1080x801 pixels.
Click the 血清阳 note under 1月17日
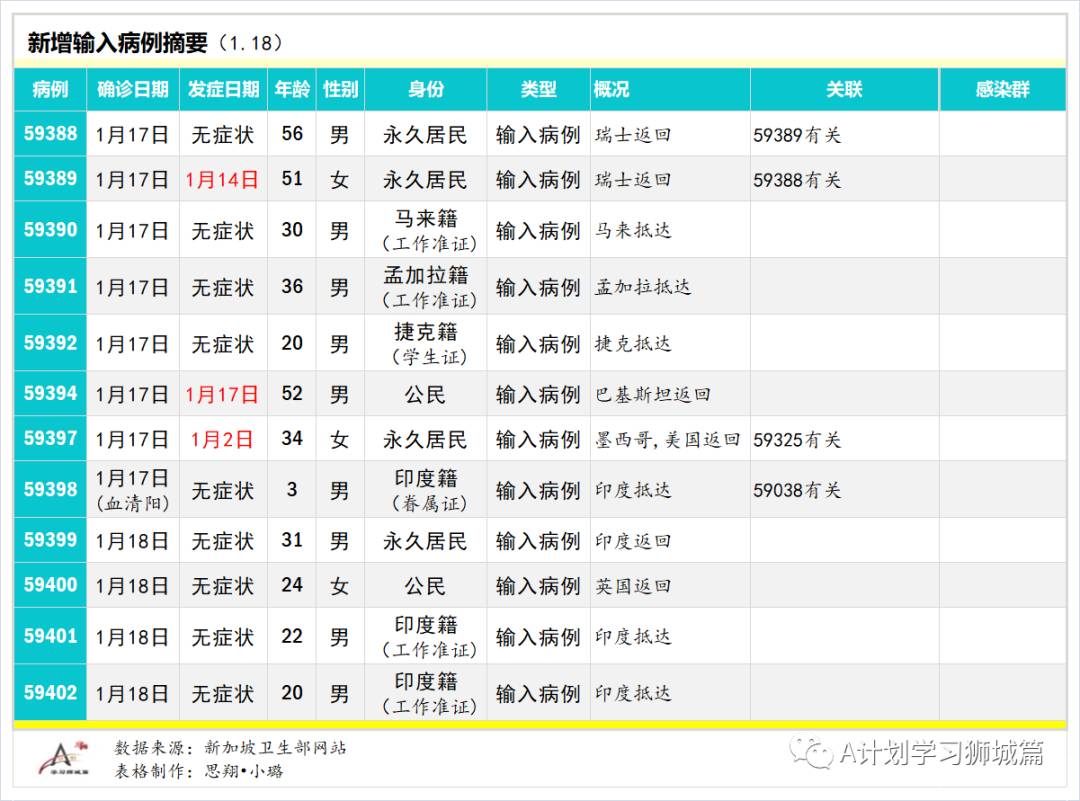(133, 501)
